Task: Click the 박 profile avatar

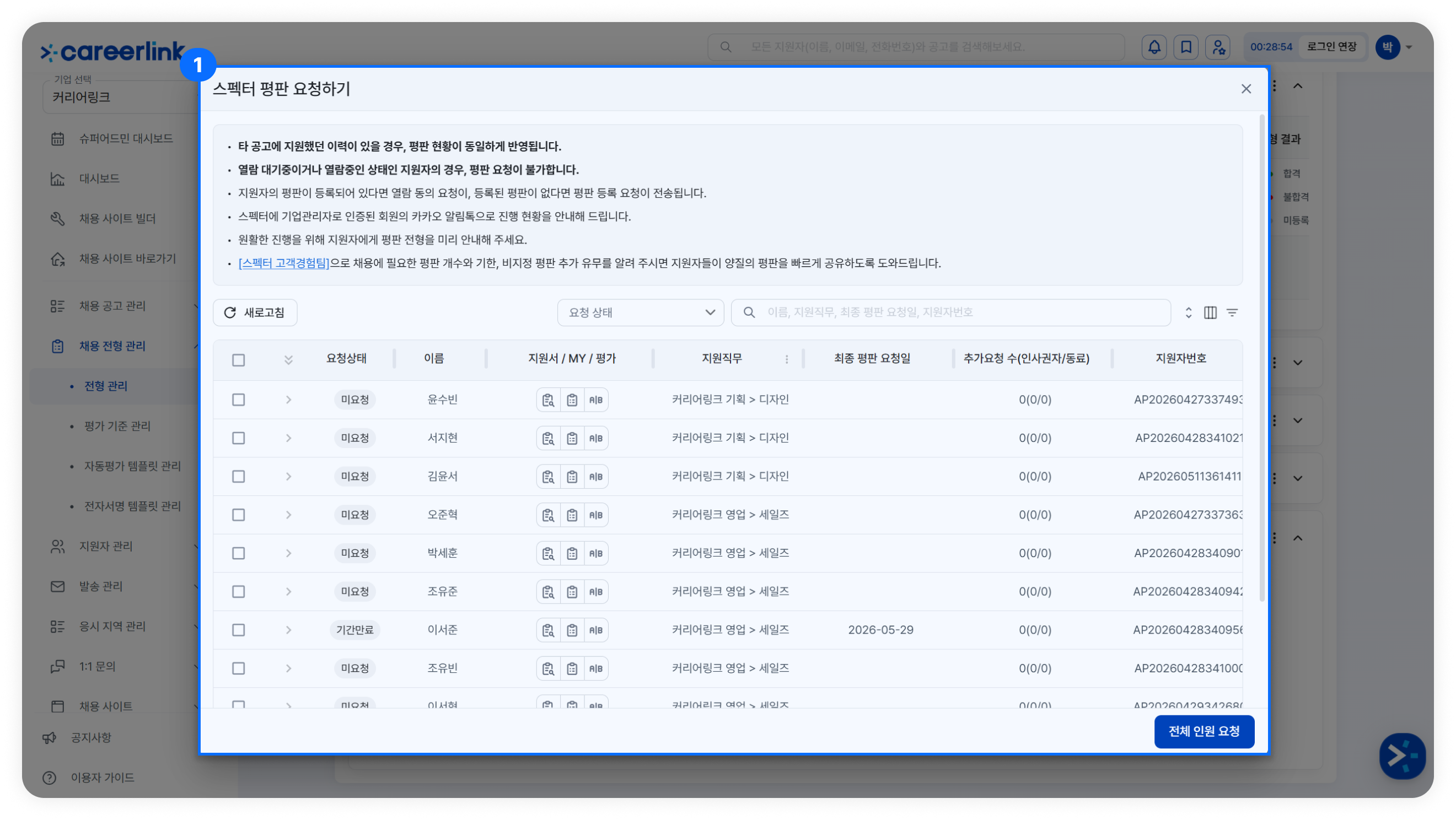Action: tap(1388, 47)
